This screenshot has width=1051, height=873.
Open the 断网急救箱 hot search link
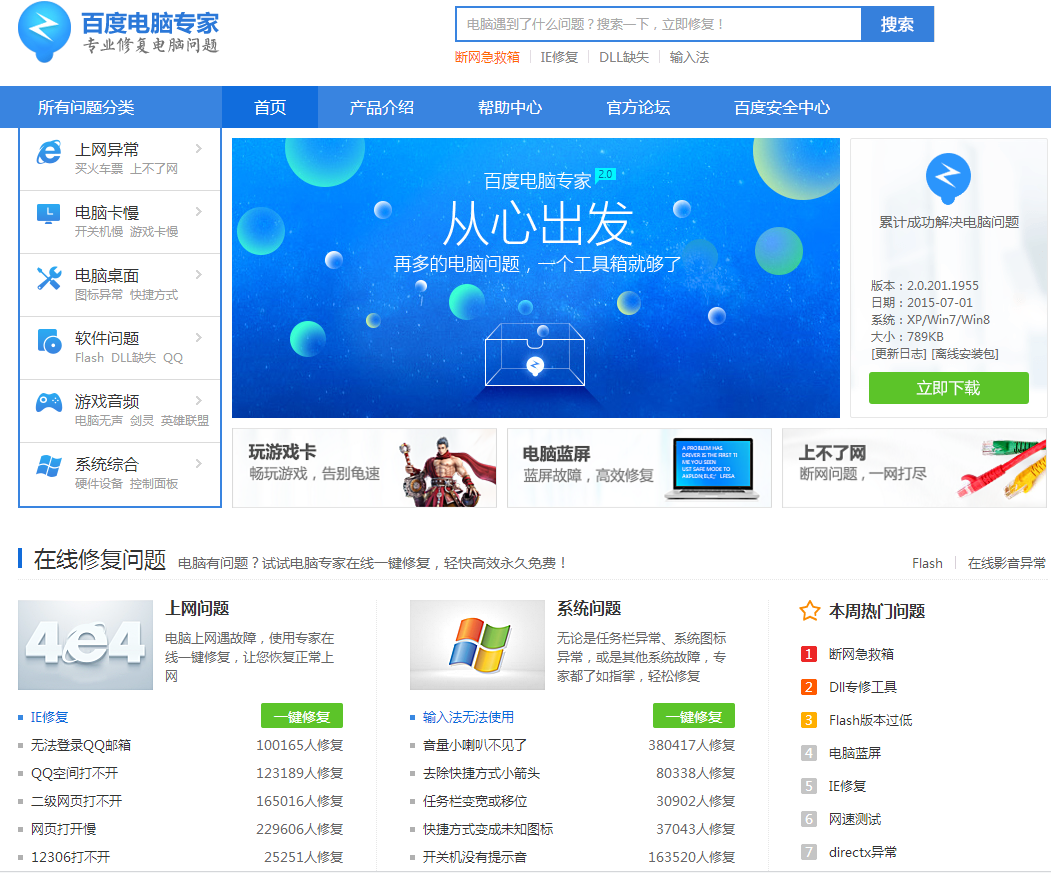(487, 57)
